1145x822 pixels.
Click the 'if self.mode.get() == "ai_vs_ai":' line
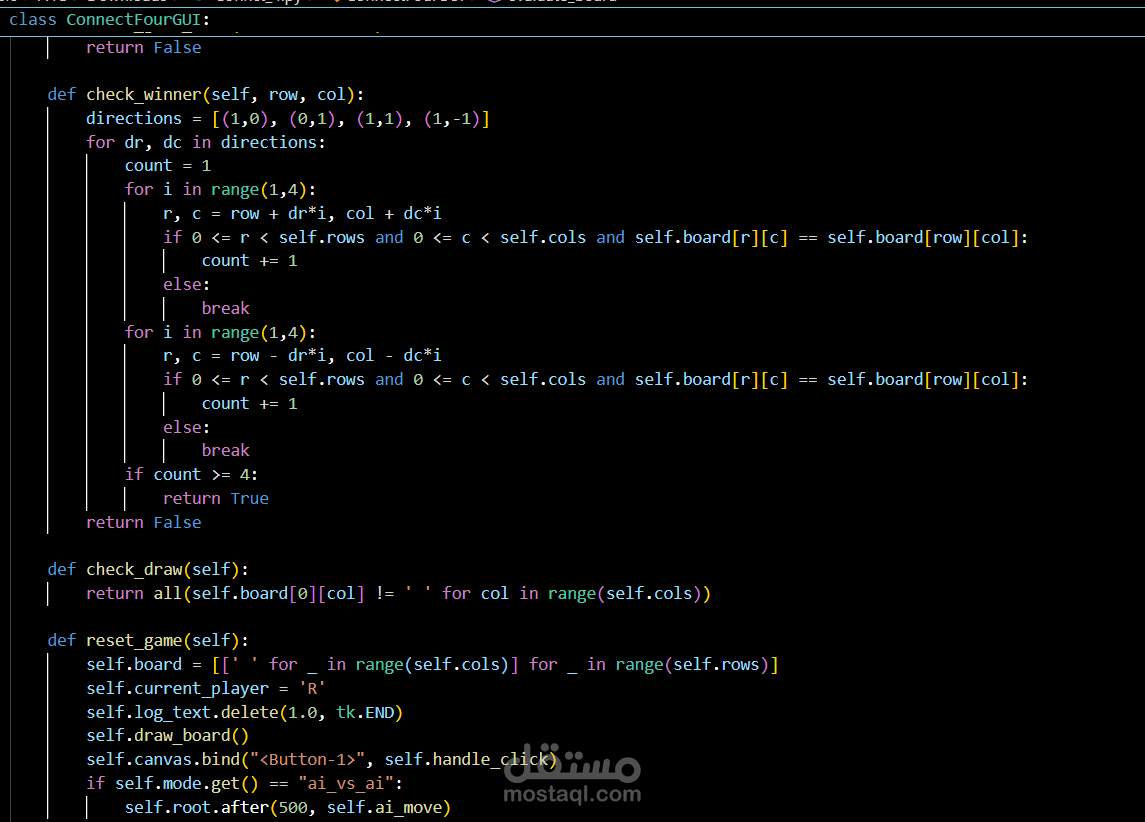click(x=245, y=783)
